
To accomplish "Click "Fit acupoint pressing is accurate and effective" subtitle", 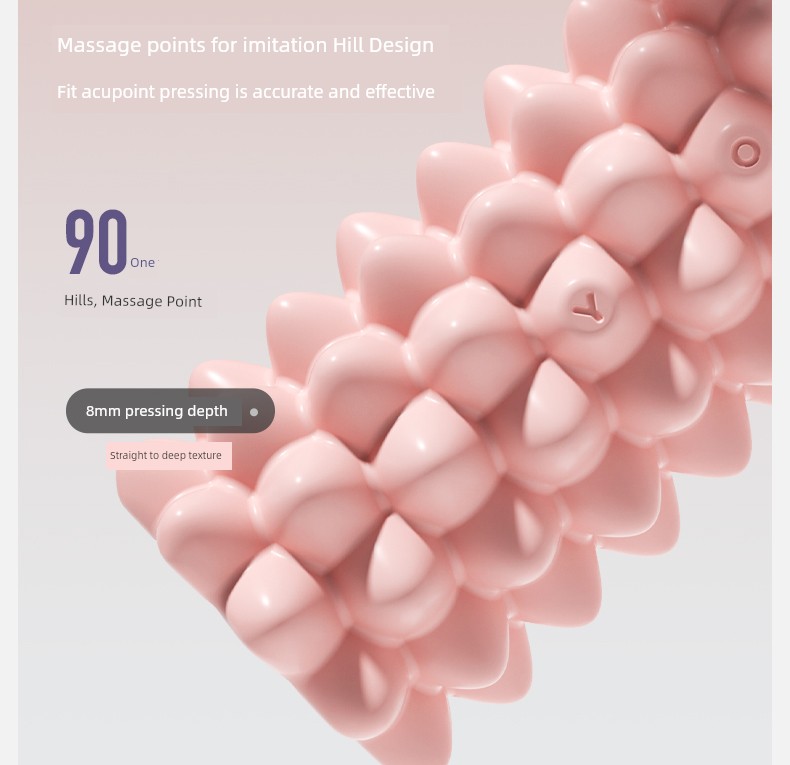I will (246, 92).
